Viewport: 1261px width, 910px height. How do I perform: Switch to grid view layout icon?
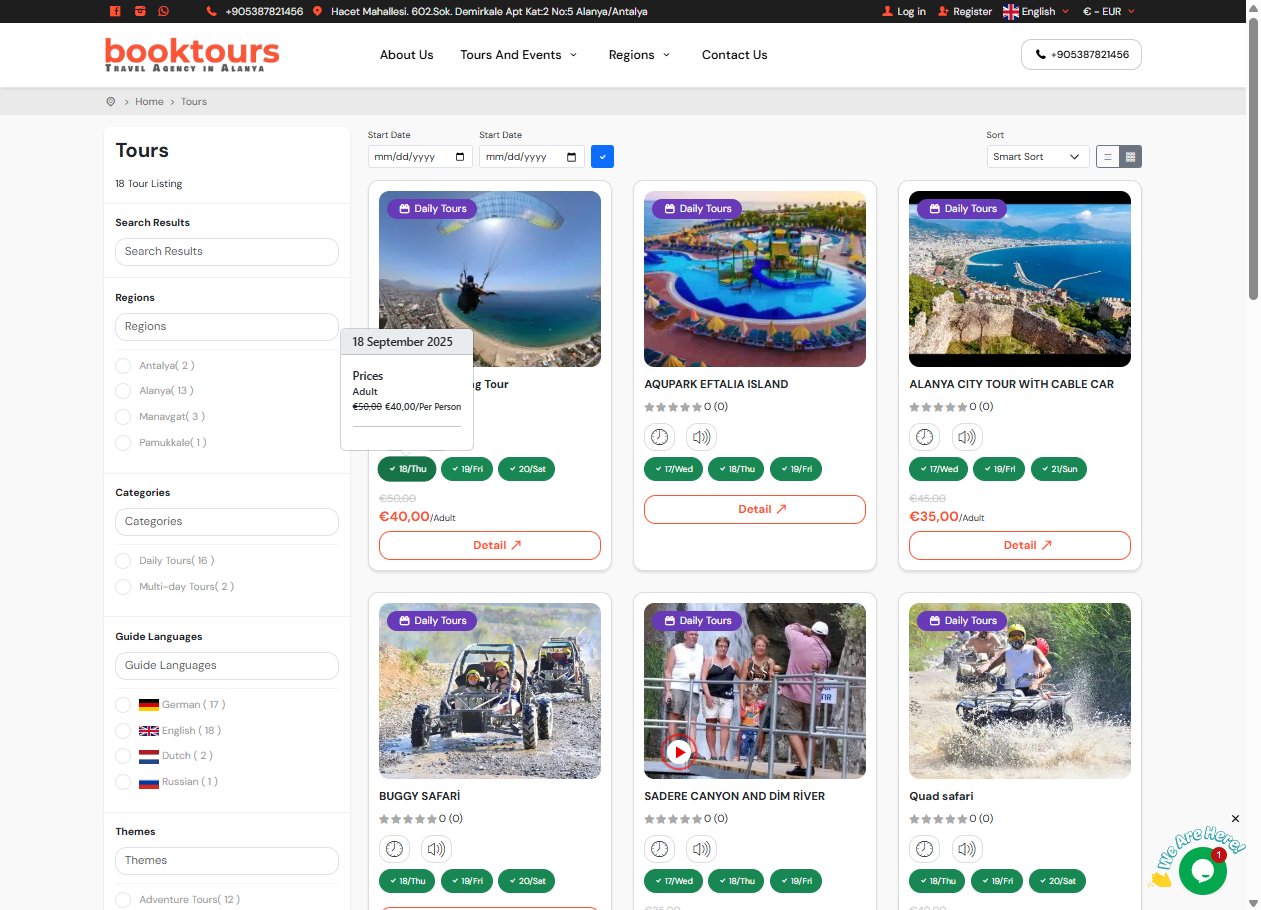[x=1130, y=157]
